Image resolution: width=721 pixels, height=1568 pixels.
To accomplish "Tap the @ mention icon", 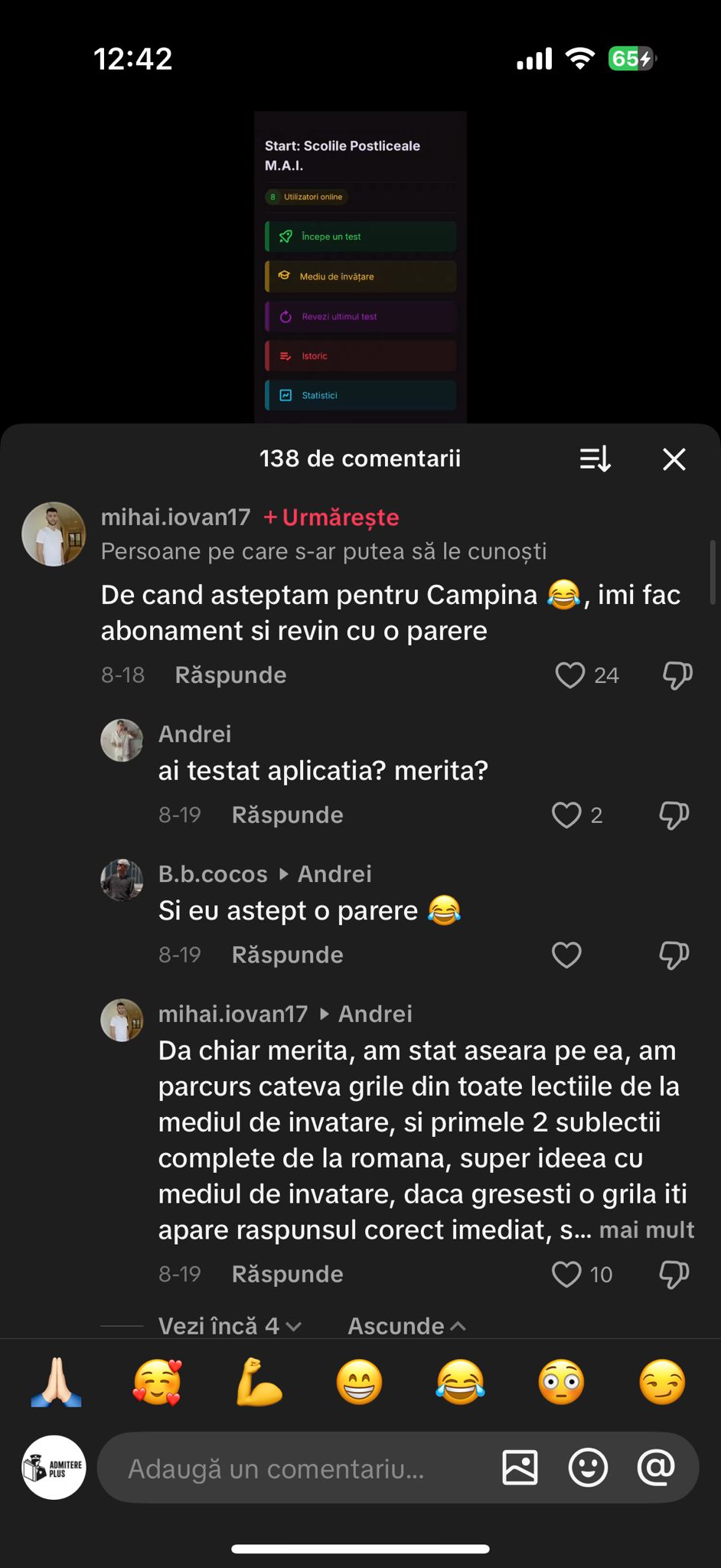I will 656,1468.
